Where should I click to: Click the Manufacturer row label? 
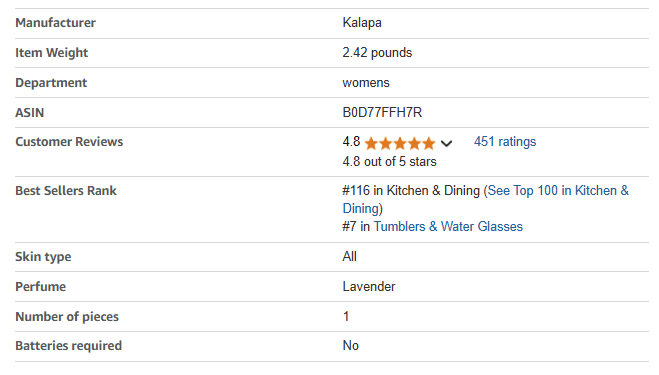point(55,23)
